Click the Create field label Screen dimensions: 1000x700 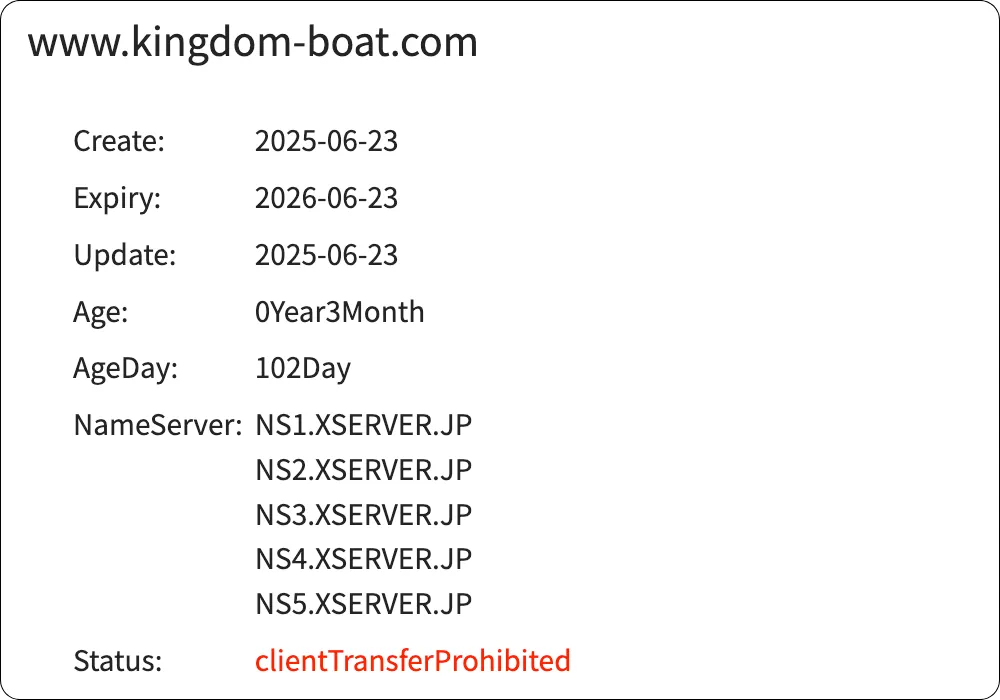(x=119, y=142)
